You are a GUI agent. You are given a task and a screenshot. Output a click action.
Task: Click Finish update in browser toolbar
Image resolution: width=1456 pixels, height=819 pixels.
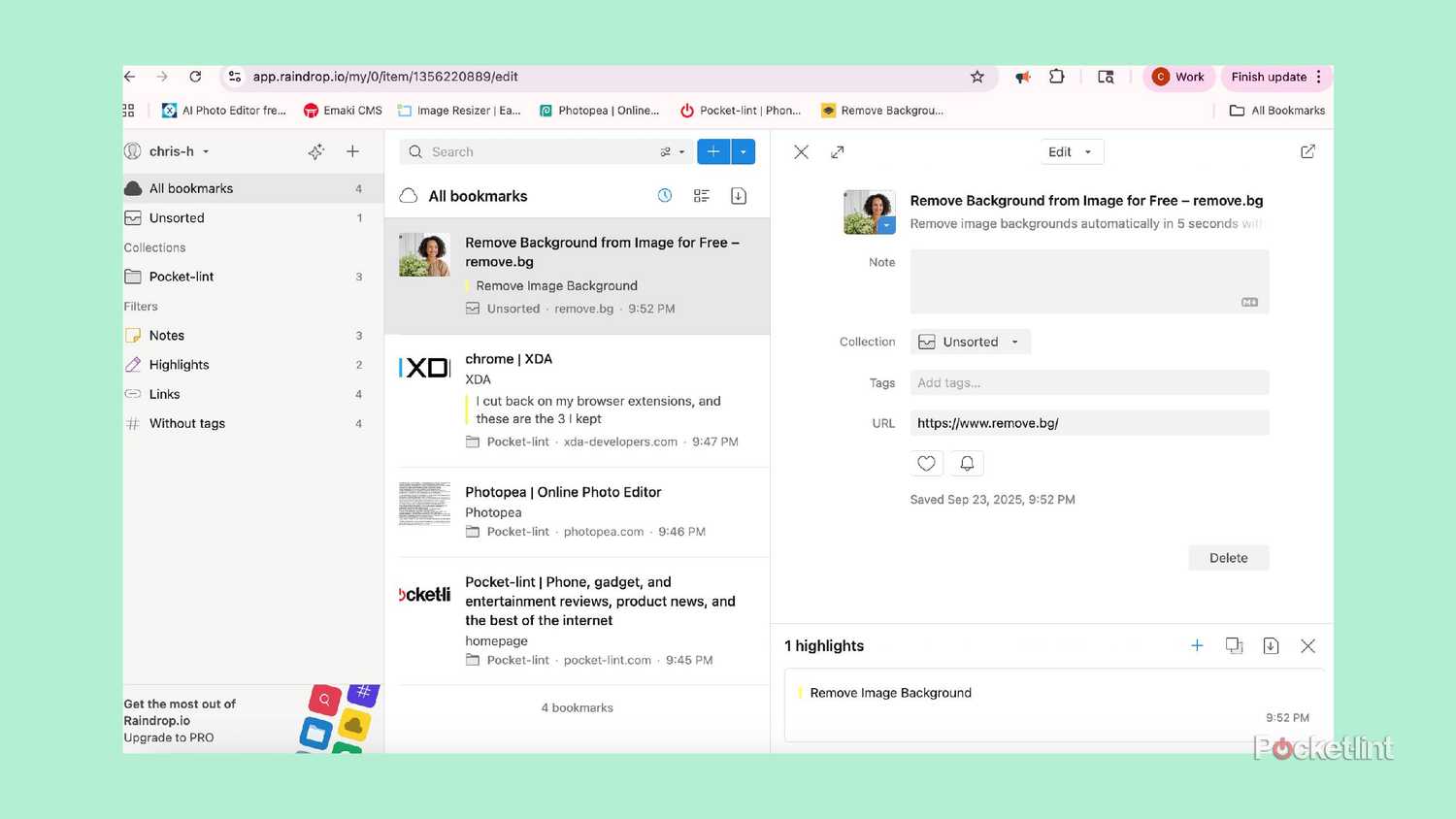(1268, 77)
